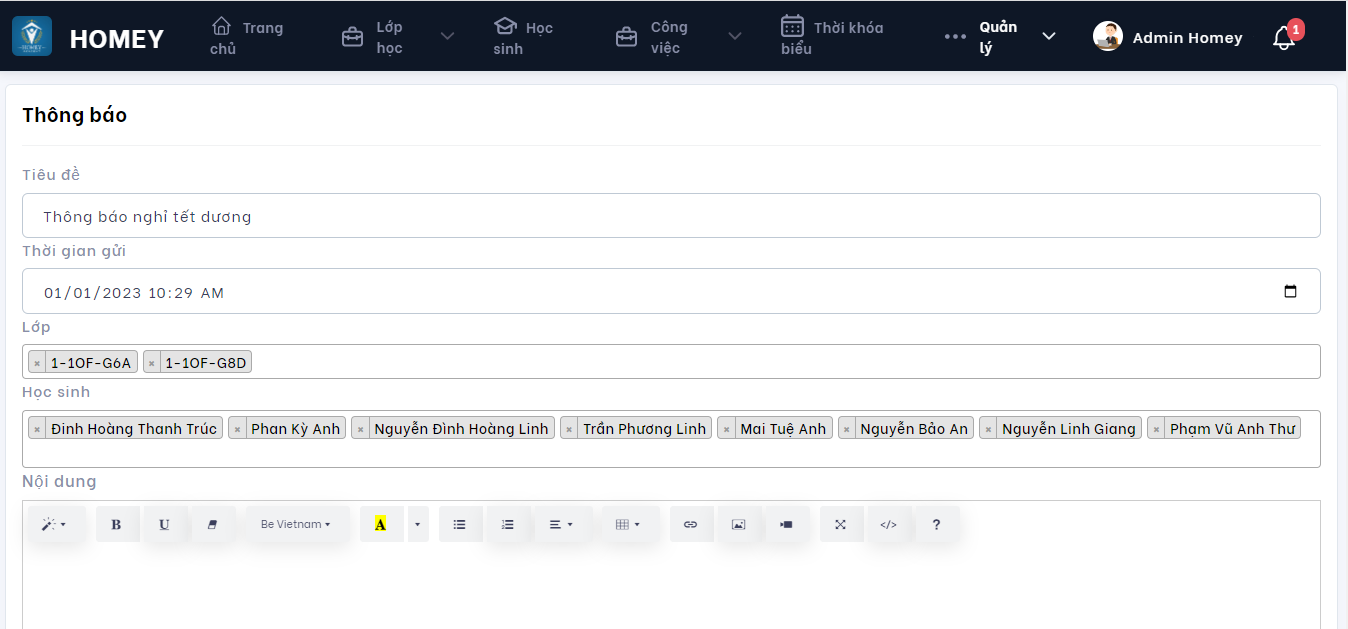The image size is (1348, 629).
Task: Open the magic wand style dropdown
Action: pos(54,524)
